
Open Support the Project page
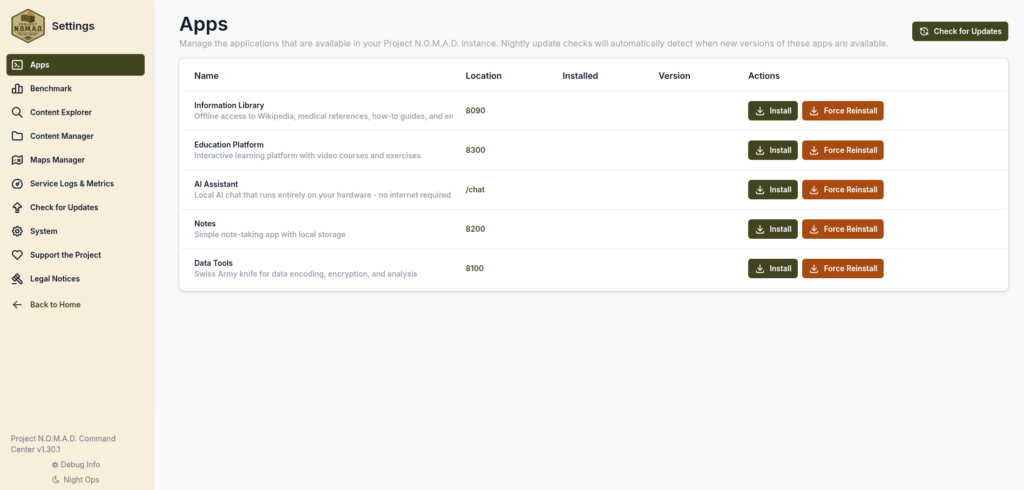[x=76, y=255]
